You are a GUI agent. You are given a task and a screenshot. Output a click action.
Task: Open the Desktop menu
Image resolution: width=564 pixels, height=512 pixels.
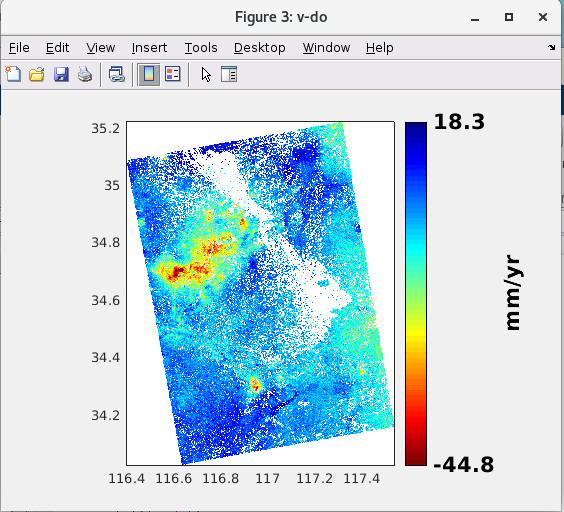(260, 48)
